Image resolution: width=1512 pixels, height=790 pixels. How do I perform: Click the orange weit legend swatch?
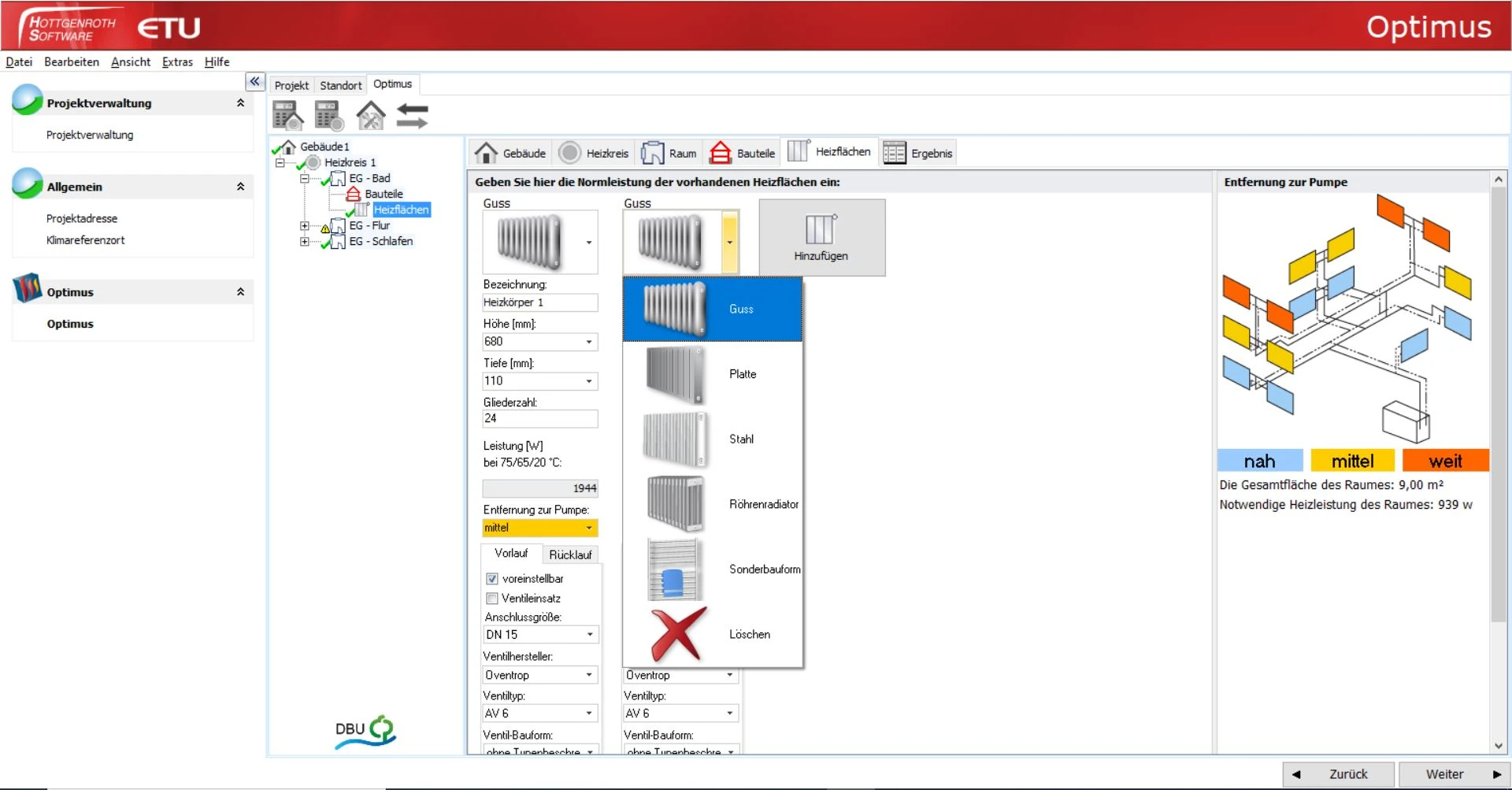pos(1445,461)
